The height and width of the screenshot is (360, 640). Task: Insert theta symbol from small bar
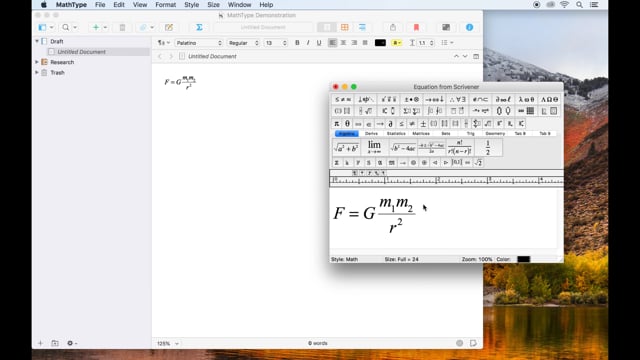point(347,124)
